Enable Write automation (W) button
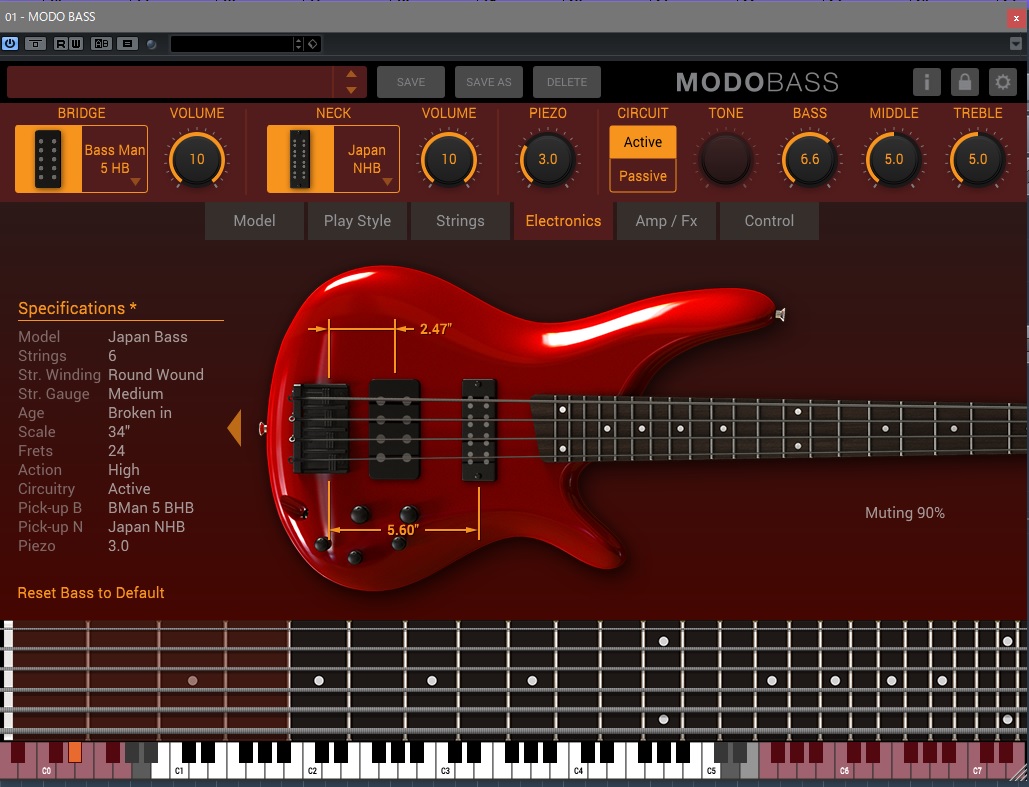 [75, 44]
